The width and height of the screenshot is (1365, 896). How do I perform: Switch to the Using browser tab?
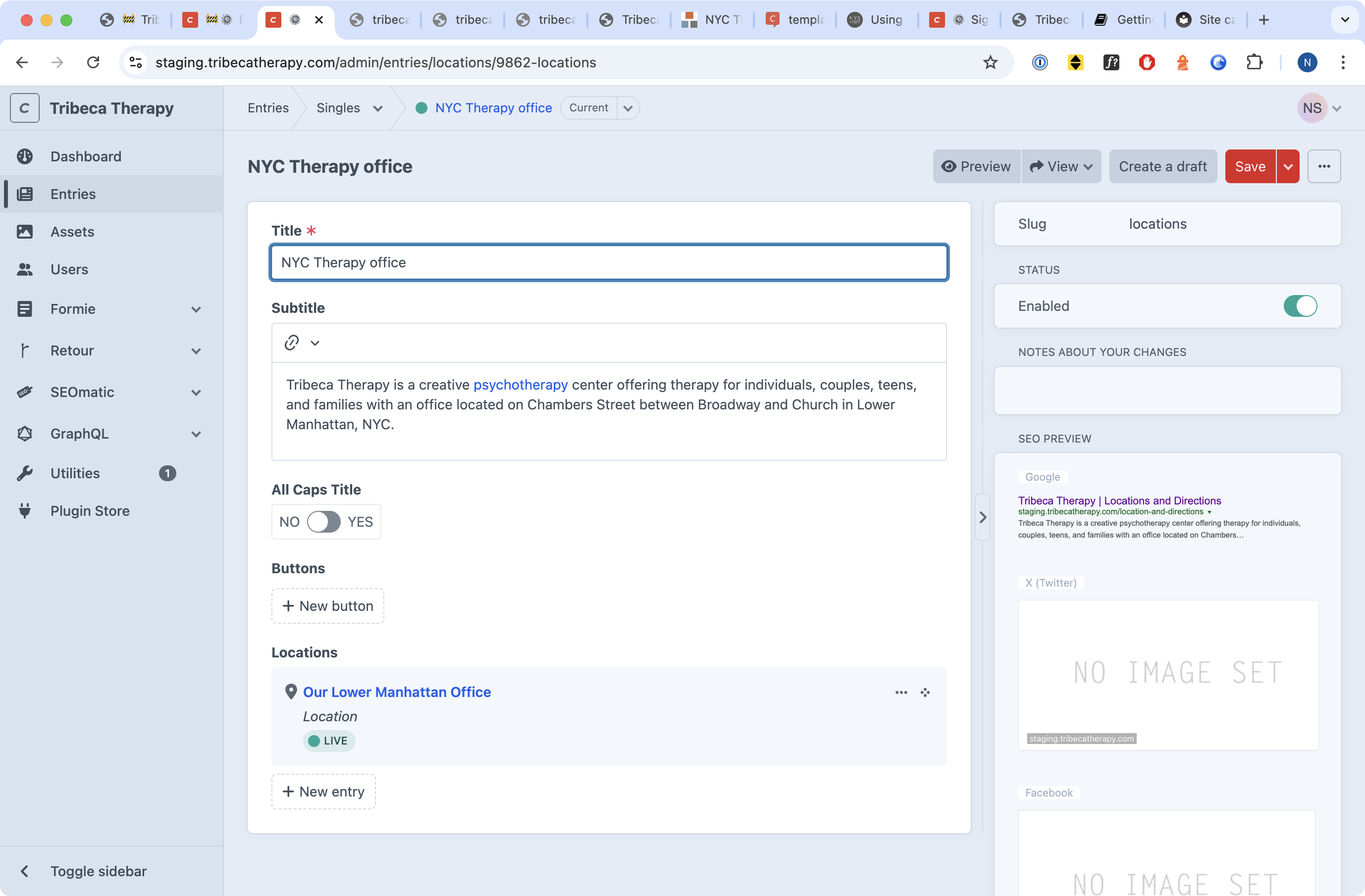[876, 19]
